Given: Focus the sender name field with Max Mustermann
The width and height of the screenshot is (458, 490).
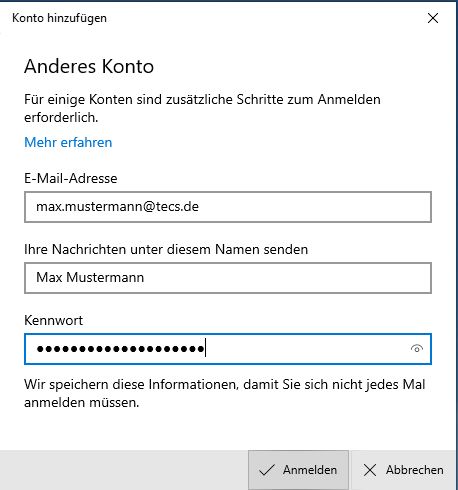Looking at the screenshot, I should 228,278.
